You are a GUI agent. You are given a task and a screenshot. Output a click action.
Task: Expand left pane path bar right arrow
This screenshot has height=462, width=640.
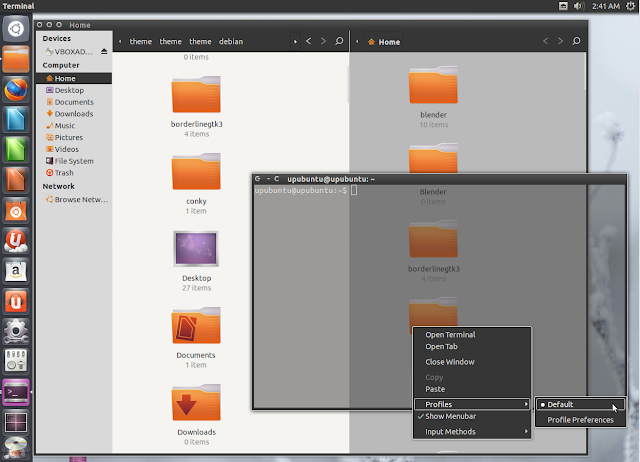tap(295, 42)
